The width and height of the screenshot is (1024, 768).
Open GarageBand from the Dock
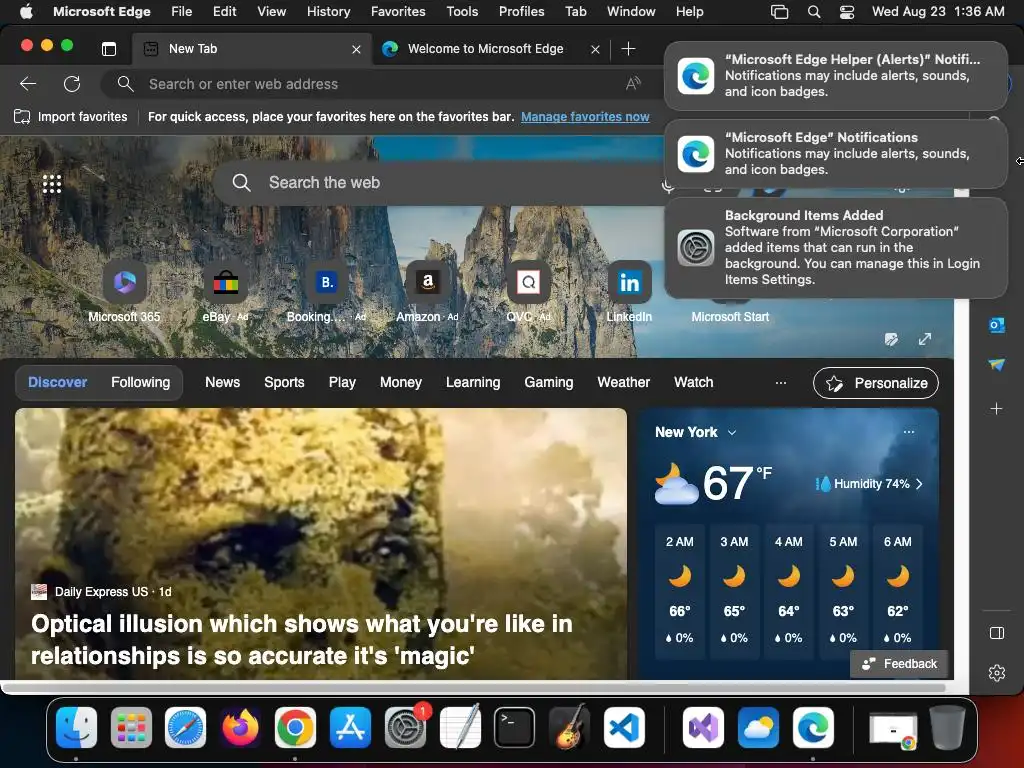pos(569,727)
